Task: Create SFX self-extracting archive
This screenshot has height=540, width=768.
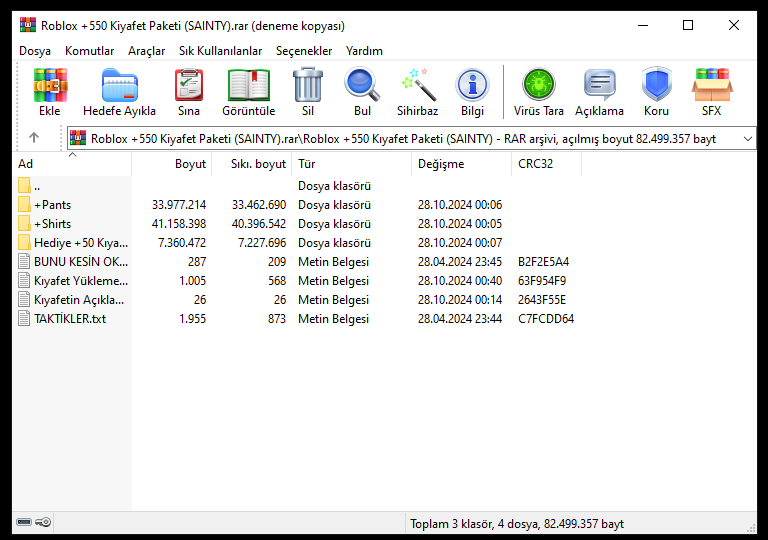Action: 712,86
